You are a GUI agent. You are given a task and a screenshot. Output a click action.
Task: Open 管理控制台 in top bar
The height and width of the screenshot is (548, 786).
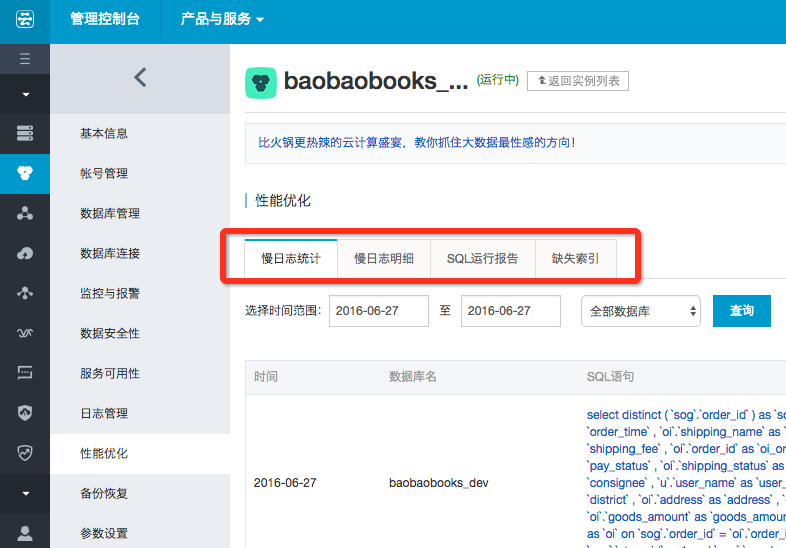point(105,19)
